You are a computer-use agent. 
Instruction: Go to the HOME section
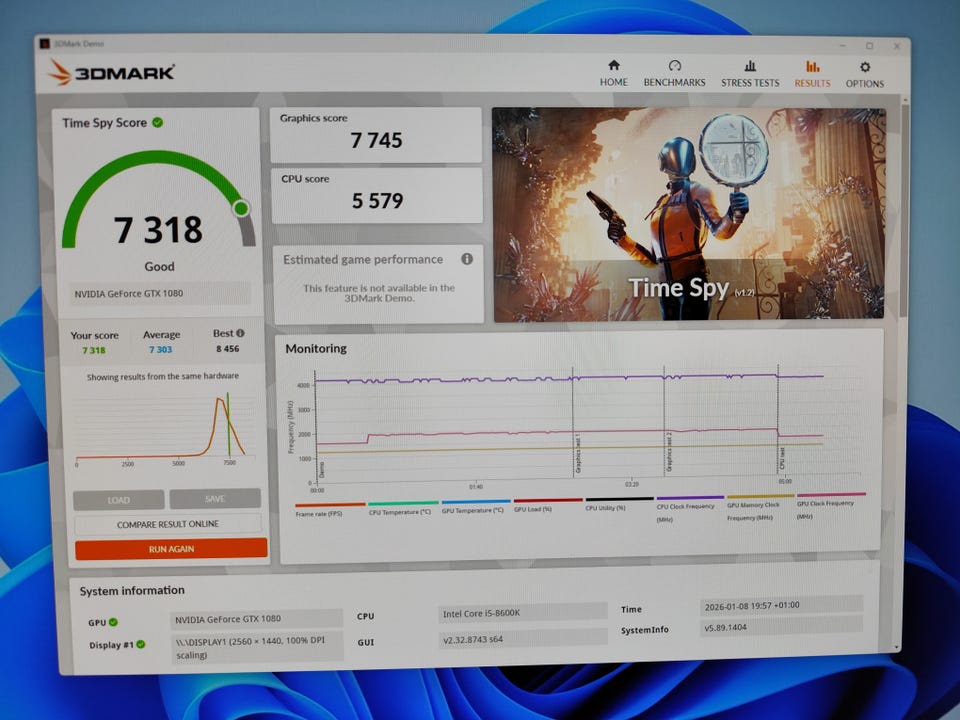click(613, 73)
